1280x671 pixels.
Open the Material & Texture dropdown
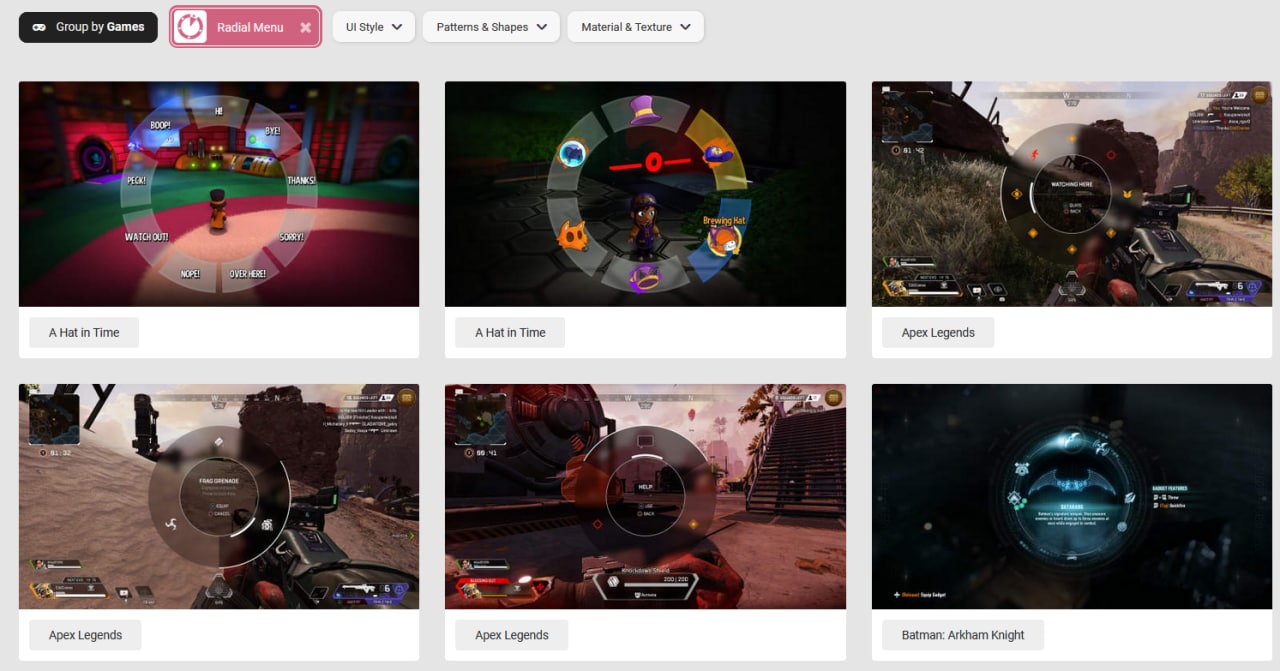636,27
